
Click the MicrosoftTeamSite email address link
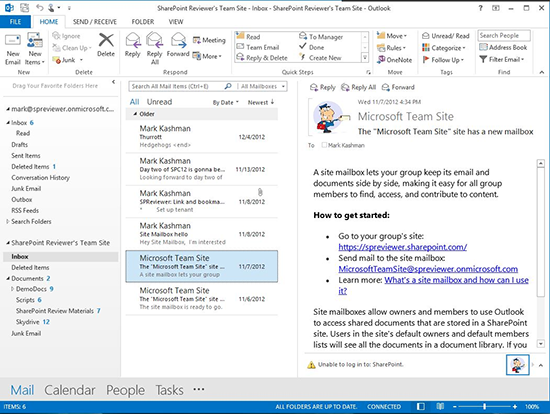coord(428,269)
